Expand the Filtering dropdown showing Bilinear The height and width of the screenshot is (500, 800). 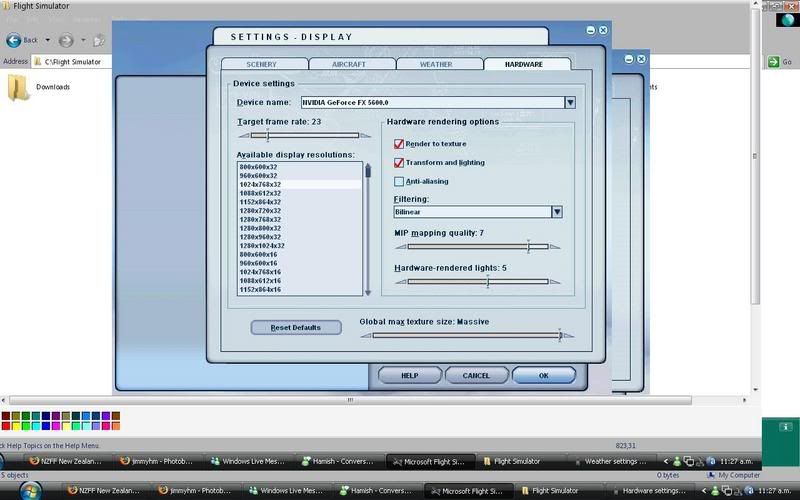pos(557,212)
